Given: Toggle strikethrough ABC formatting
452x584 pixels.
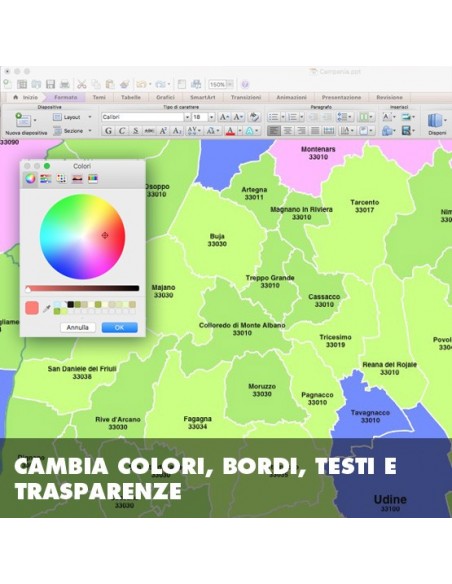Looking at the screenshot, I should [149, 131].
